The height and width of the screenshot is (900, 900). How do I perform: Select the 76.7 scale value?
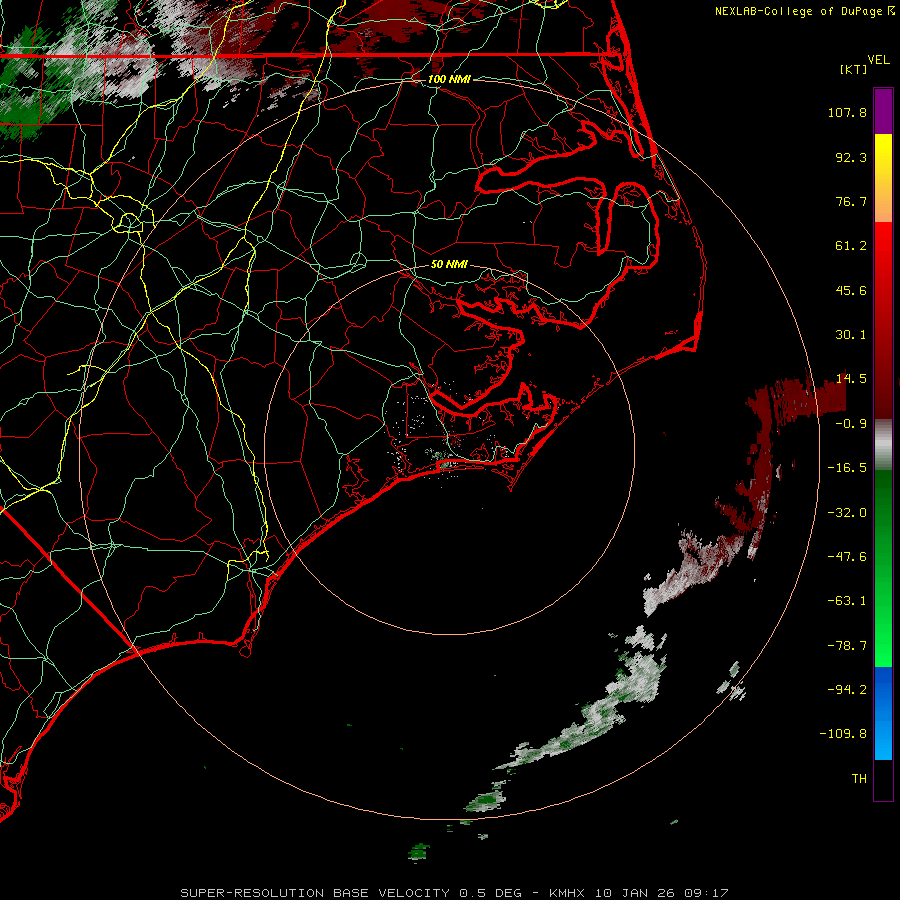(851, 201)
